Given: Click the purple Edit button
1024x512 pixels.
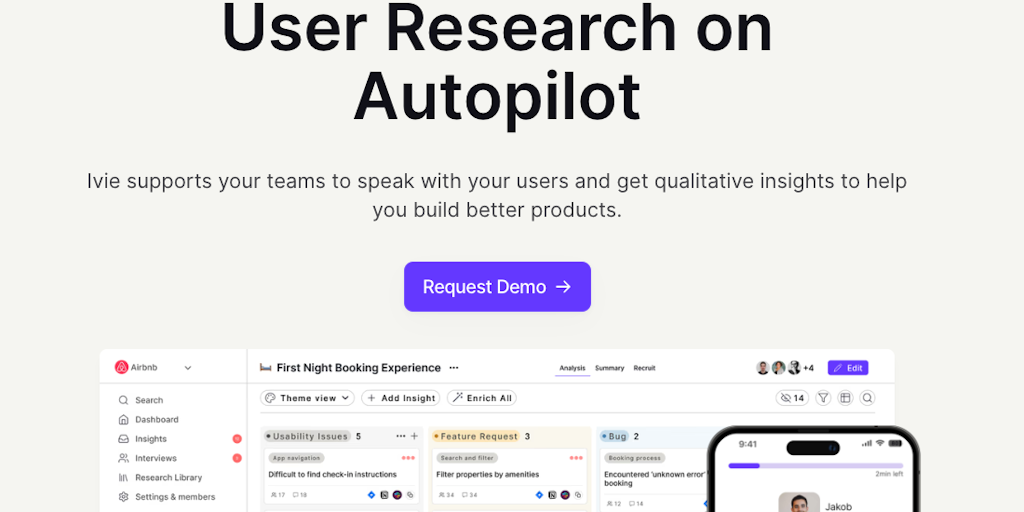Looking at the screenshot, I should (848, 368).
